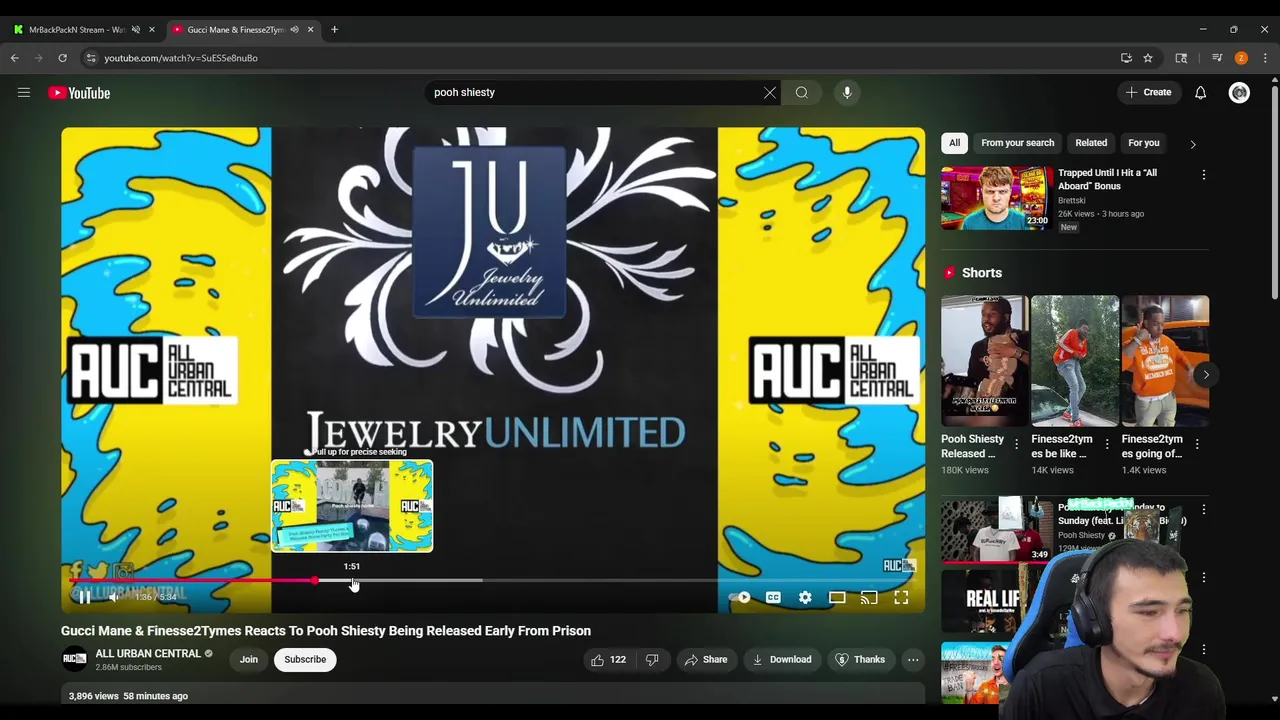Open the player settings gear
The height and width of the screenshot is (720, 1280).
[805, 597]
